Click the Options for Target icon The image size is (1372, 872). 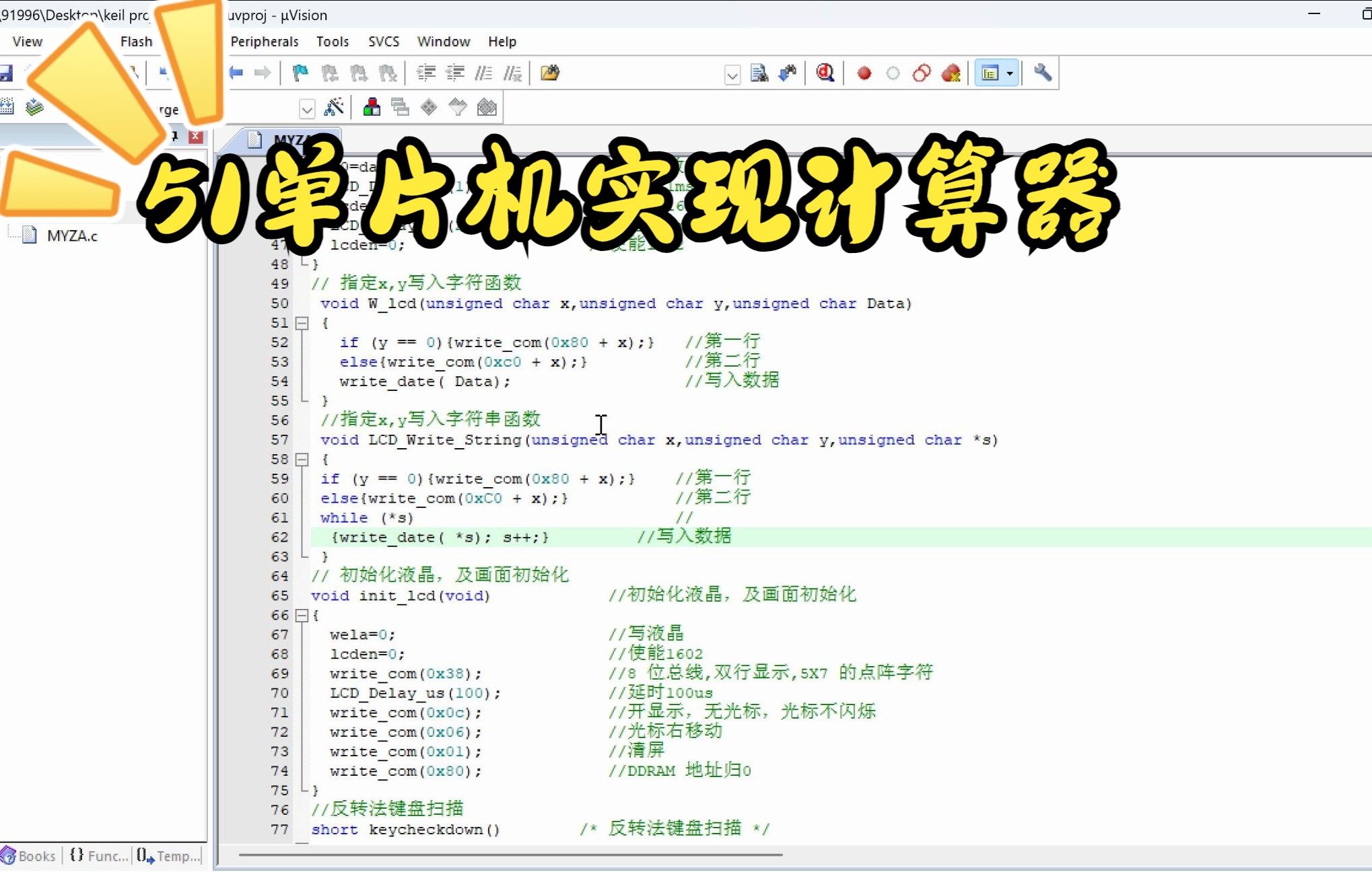click(x=334, y=107)
